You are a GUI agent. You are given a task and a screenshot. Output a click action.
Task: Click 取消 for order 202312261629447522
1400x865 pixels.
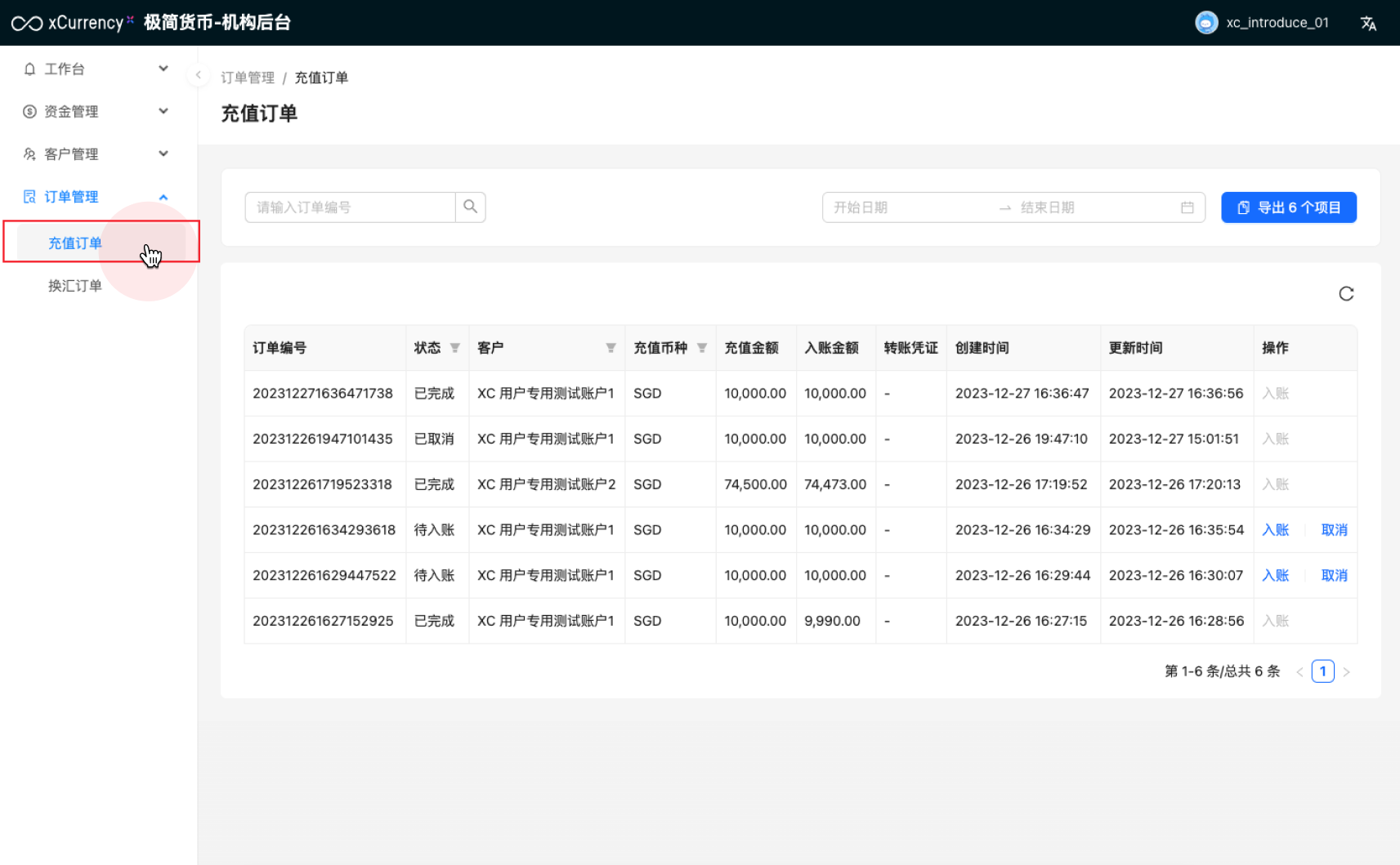tap(1334, 576)
